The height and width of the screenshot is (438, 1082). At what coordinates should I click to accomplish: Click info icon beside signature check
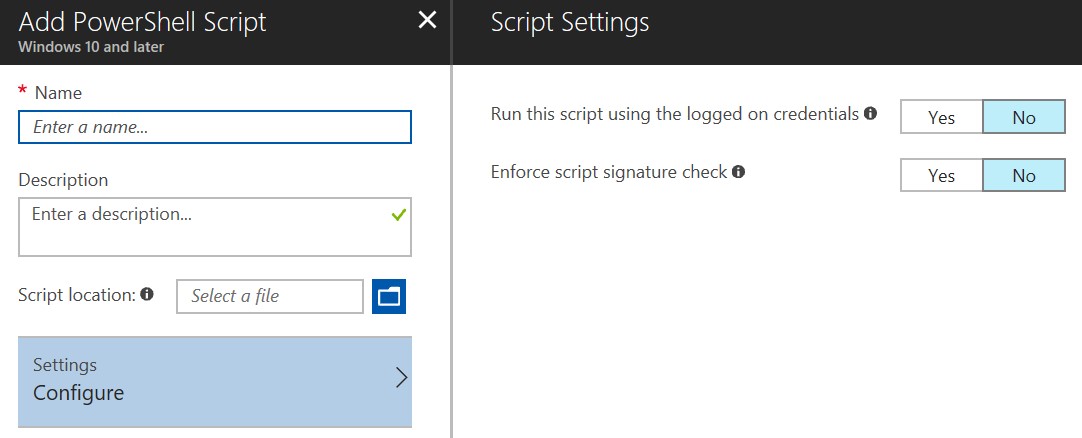[738, 171]
